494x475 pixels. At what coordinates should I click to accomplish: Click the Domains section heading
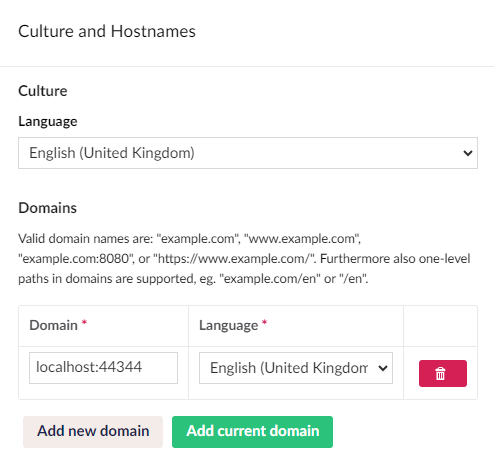pyautogui.click(x=47, y=208)
